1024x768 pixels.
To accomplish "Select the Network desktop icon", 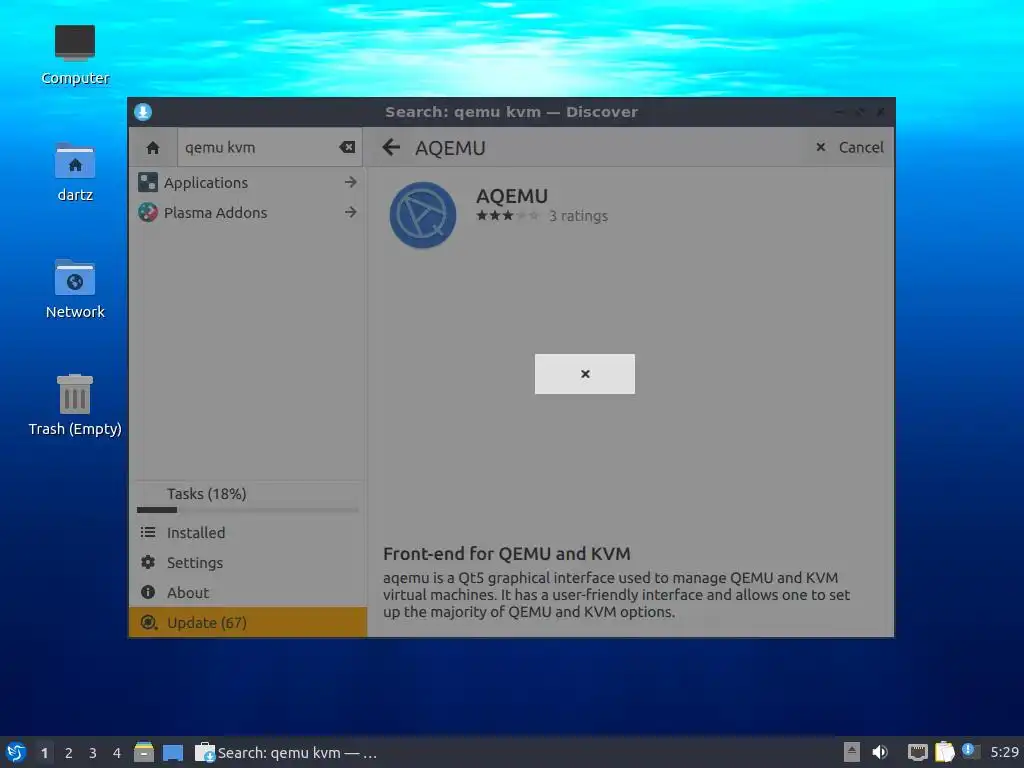I will coord(75,289).
